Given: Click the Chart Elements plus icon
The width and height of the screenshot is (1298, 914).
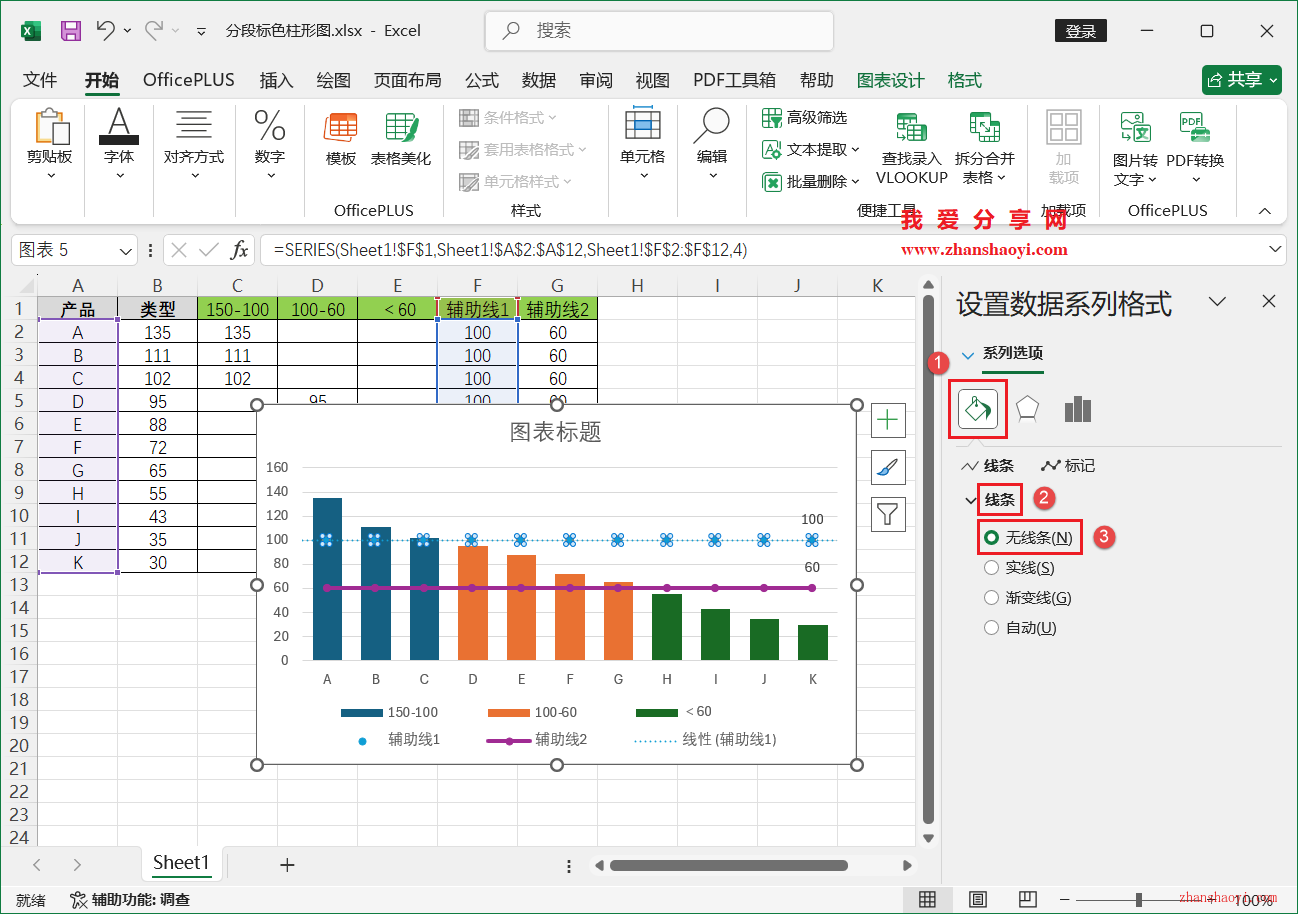Looking at the screenshot, I should tap(888, 420).
